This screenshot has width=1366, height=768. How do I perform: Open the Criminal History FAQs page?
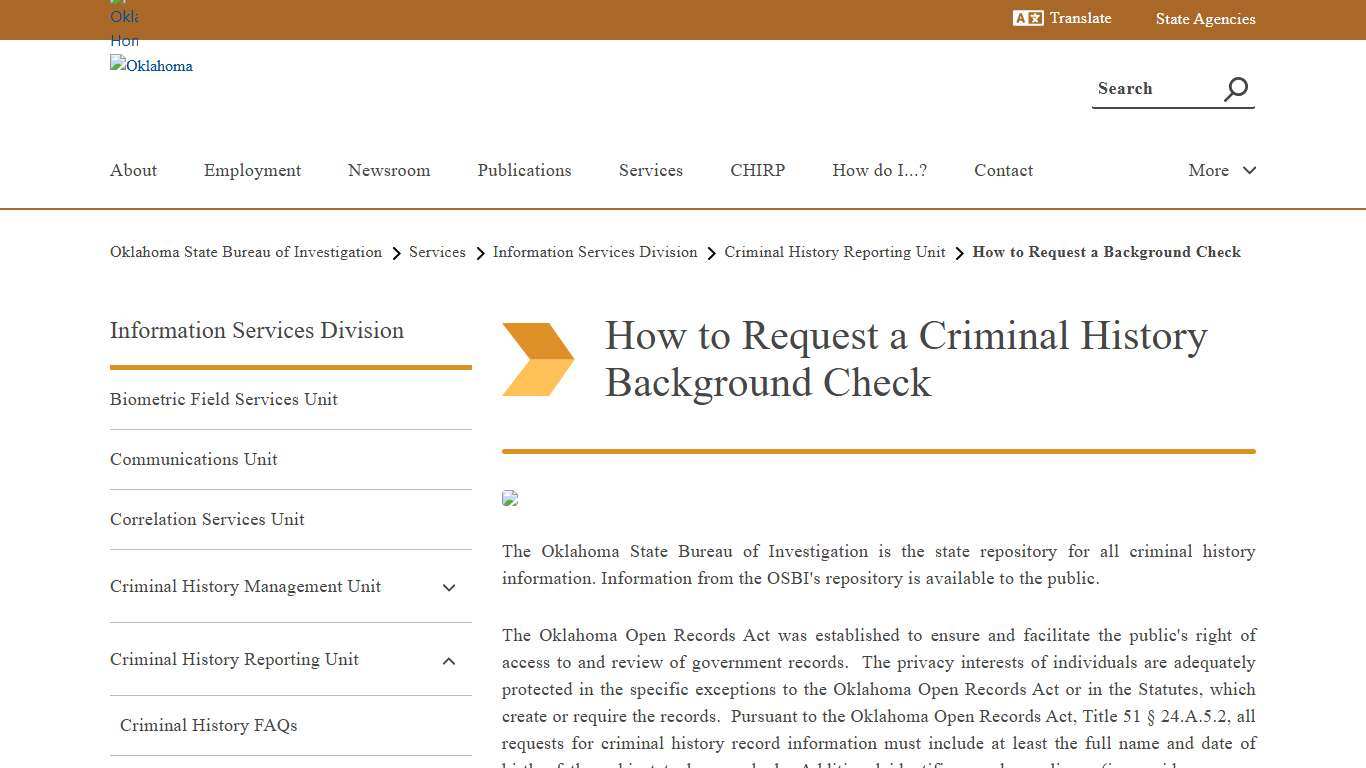coord(208,725)
